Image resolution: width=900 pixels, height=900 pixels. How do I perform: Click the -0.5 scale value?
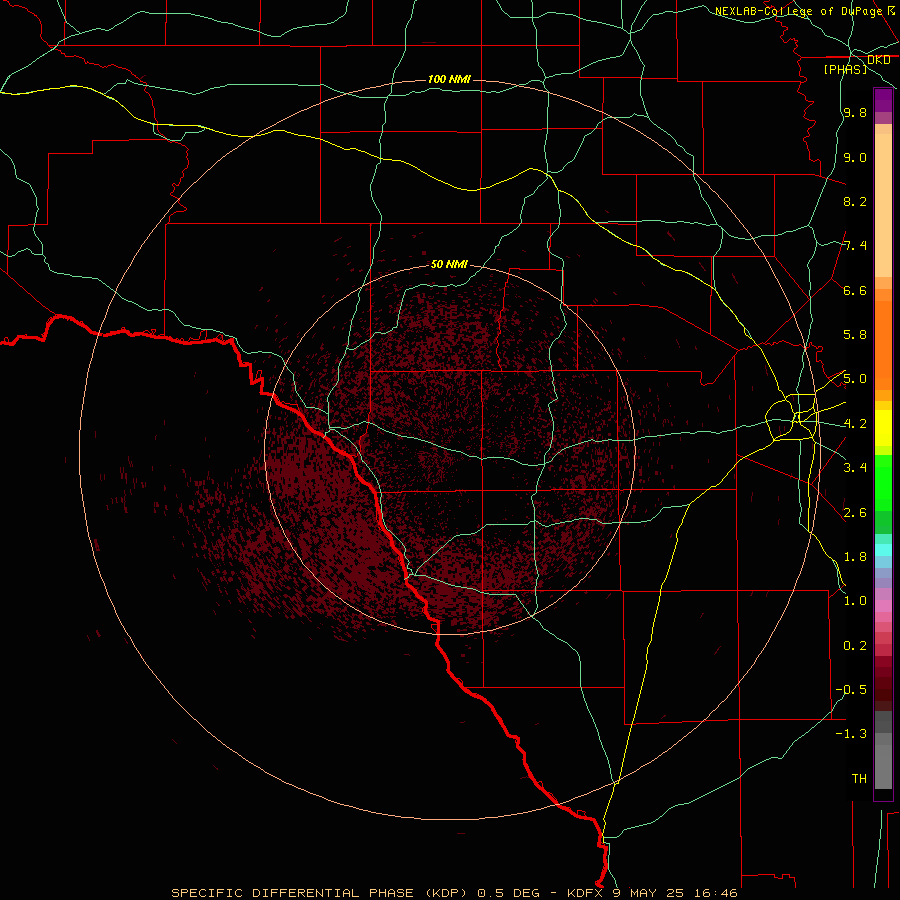click(851, 689)
